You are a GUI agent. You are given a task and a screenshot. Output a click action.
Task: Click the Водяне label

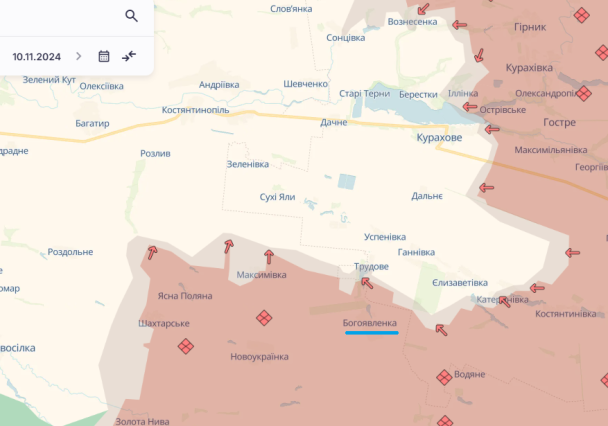coord(470,374)
